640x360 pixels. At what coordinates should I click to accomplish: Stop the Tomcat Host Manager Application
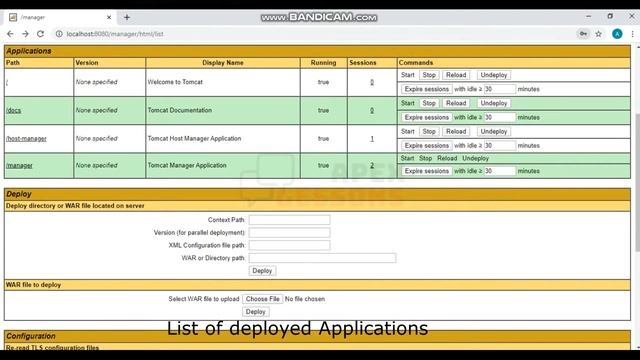point(429,131)
